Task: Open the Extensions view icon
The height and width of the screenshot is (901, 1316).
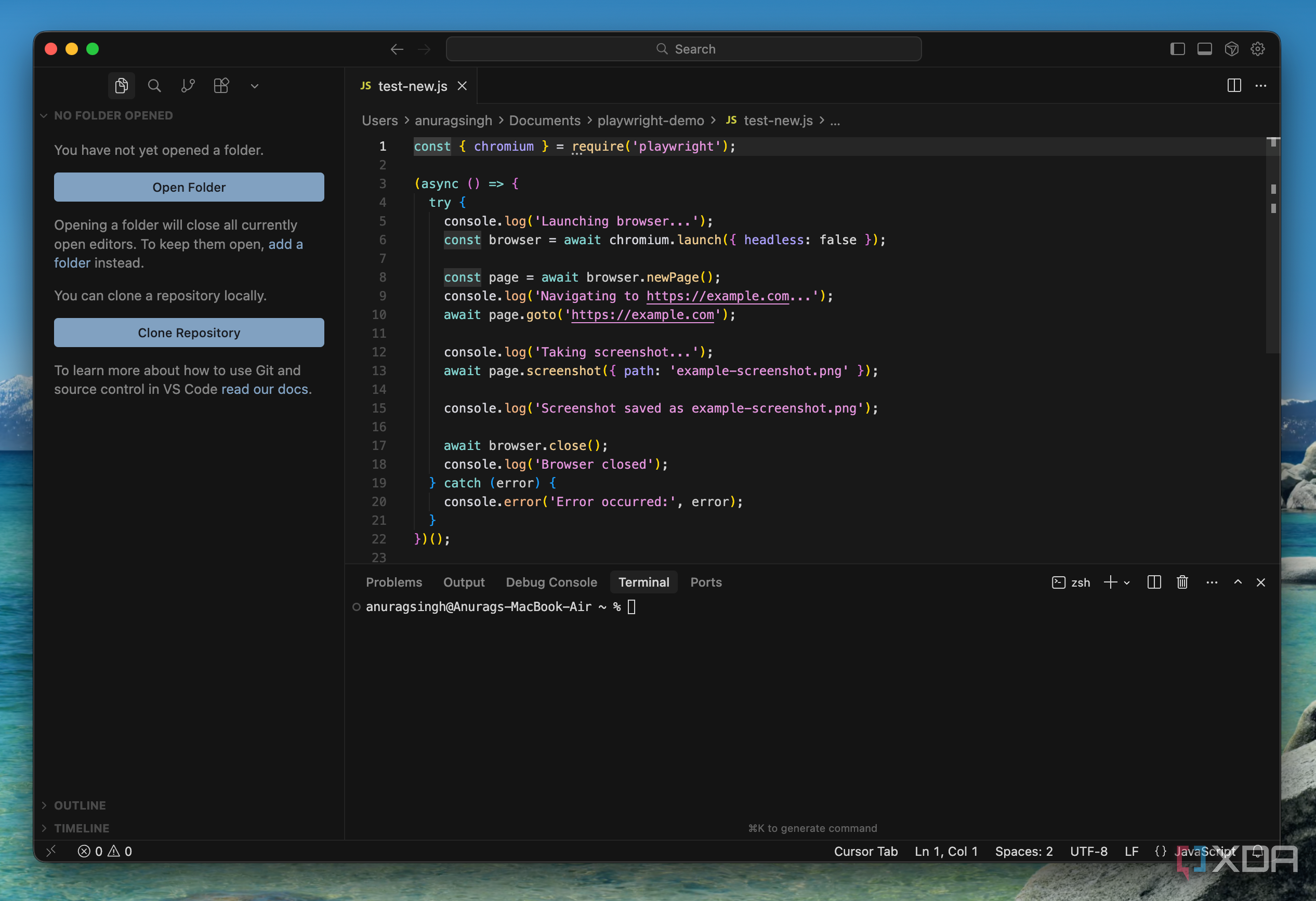Action: 221,86
